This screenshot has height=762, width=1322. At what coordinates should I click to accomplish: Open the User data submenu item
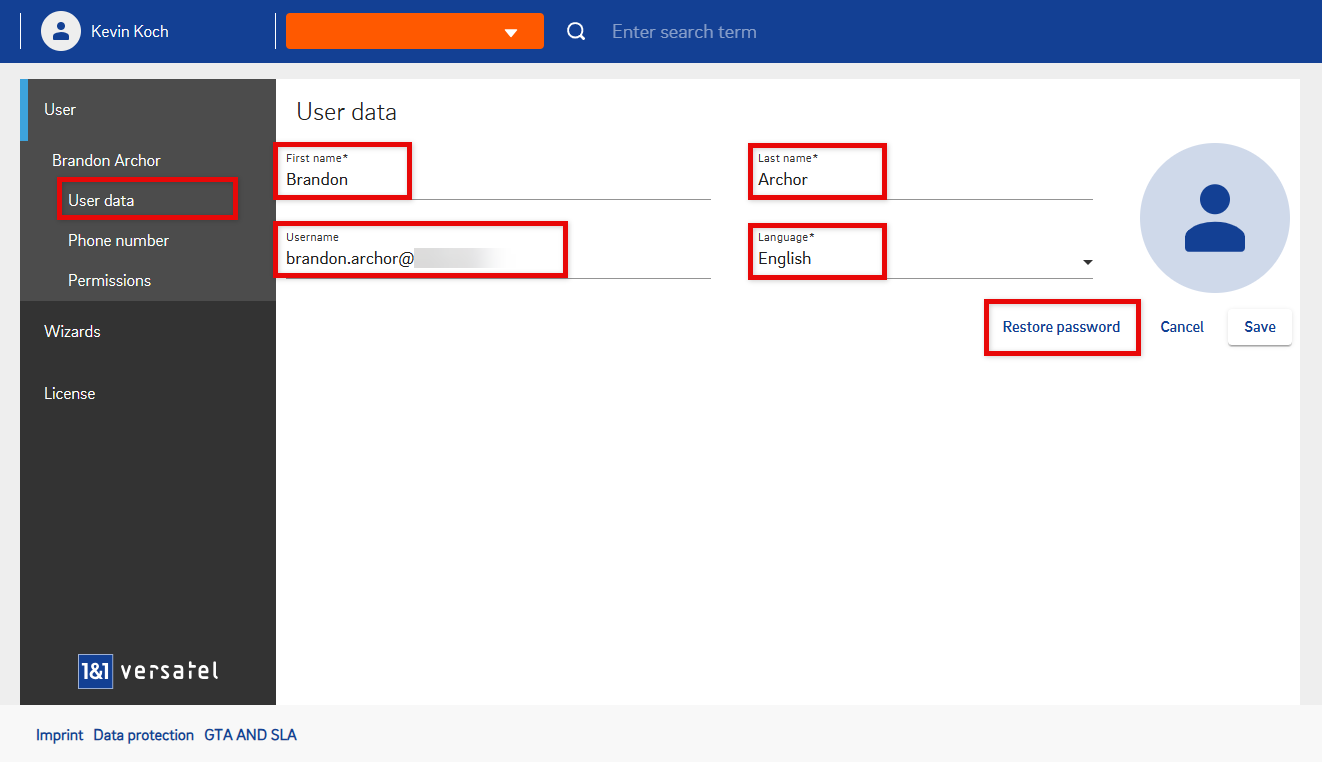click(x=101, y=200)
